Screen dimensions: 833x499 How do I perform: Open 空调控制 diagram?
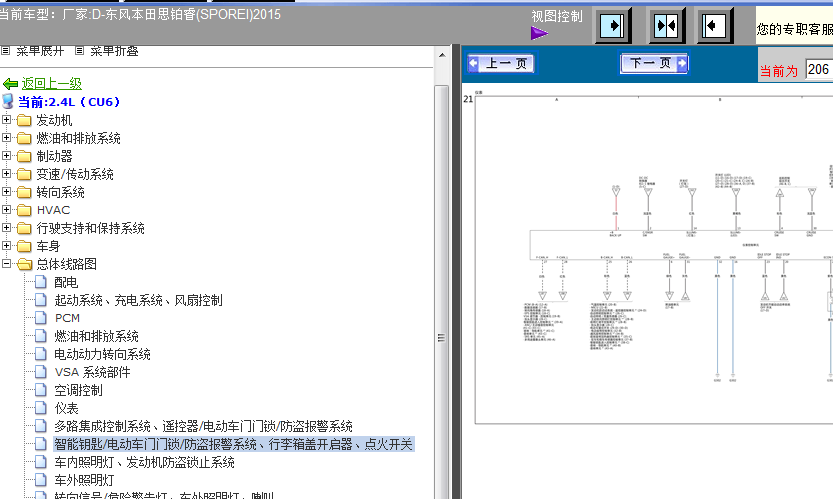(78, 390)
